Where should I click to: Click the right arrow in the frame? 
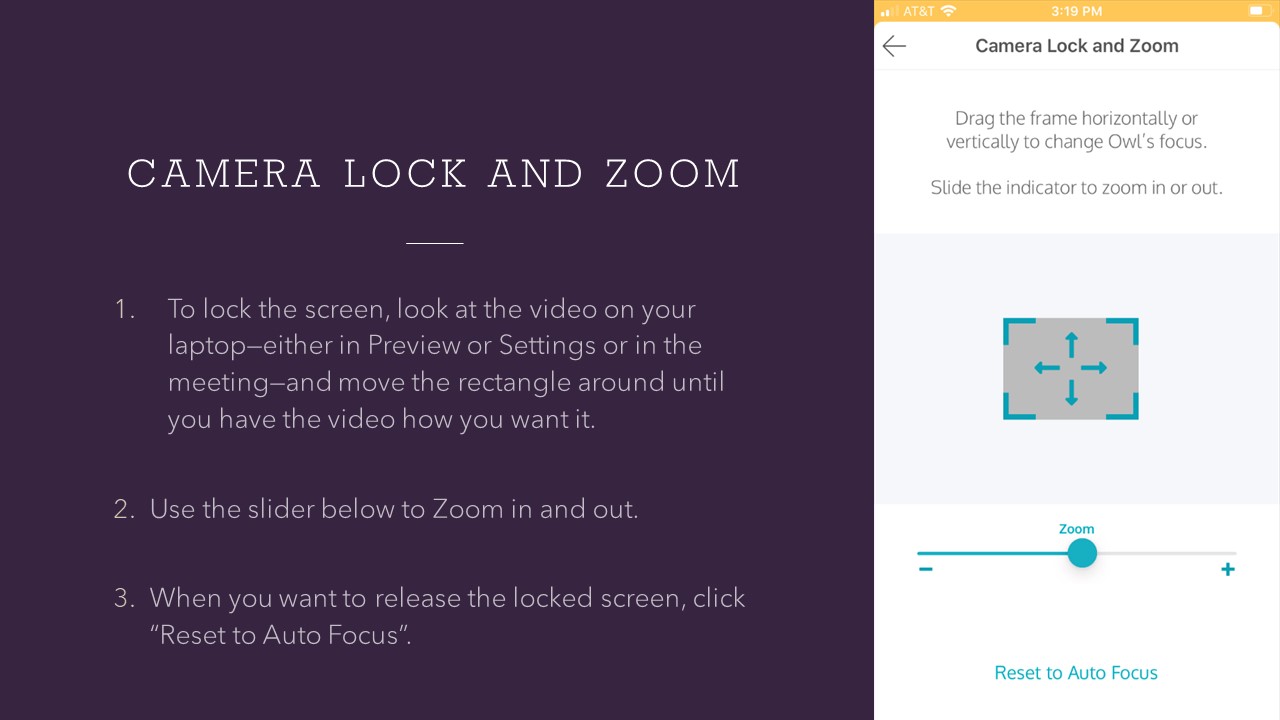point(1095,368)
